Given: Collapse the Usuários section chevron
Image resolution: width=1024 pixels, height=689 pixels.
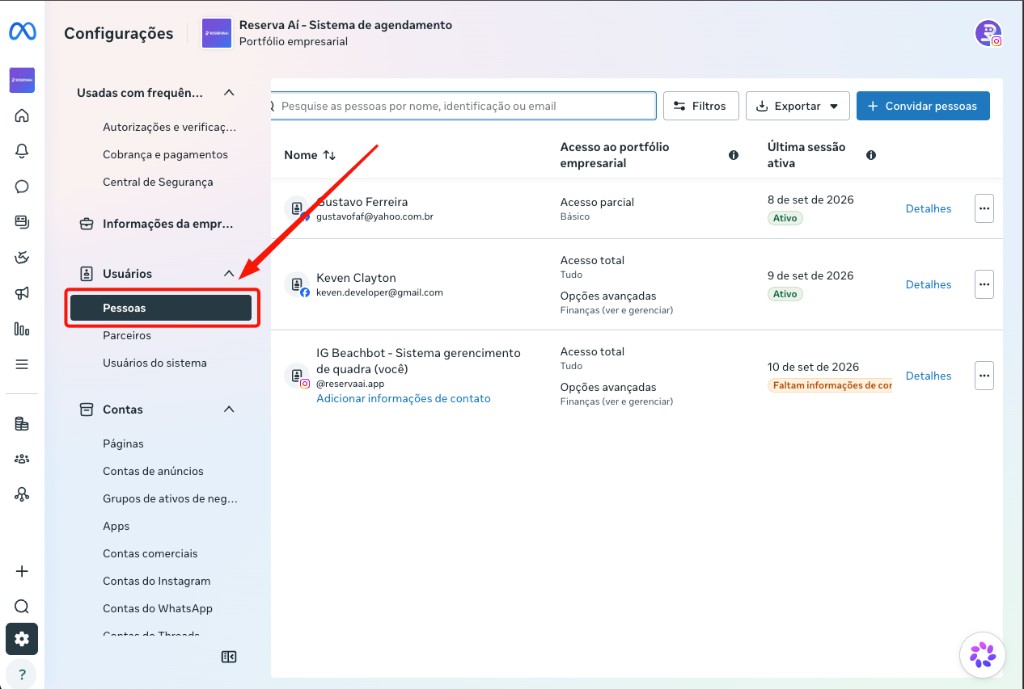Looking at the screenshot, I should point(229,274).
